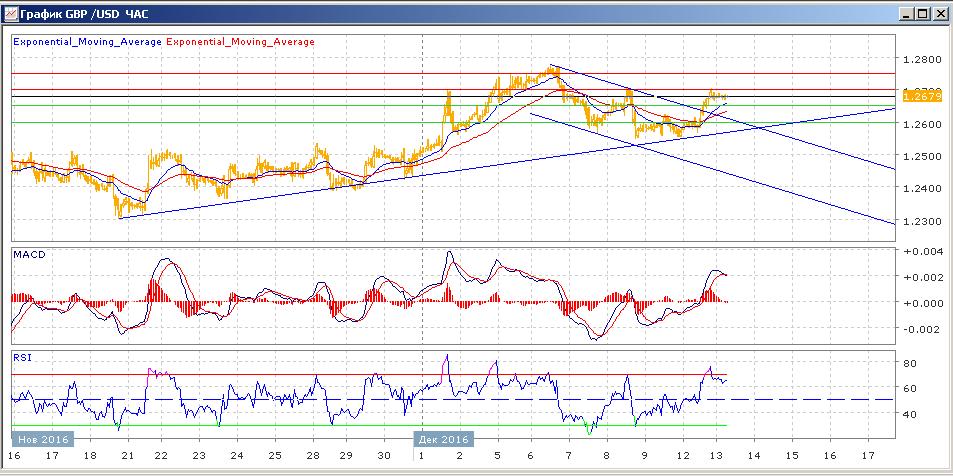This screenshot has height=476, width=953.
Task: Click the MACD -0.002 axis value
Action: (x=922, y=329)
